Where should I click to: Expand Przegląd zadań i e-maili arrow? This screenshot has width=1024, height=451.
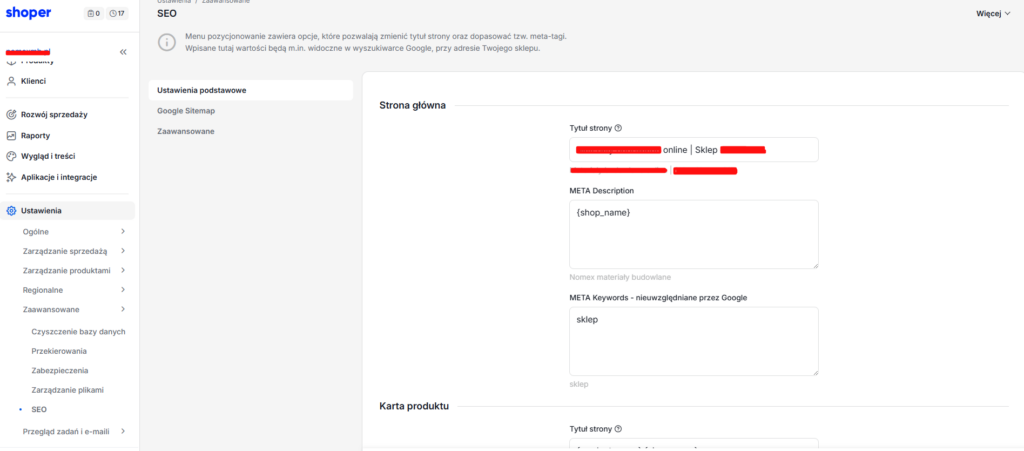click(123, 431)
